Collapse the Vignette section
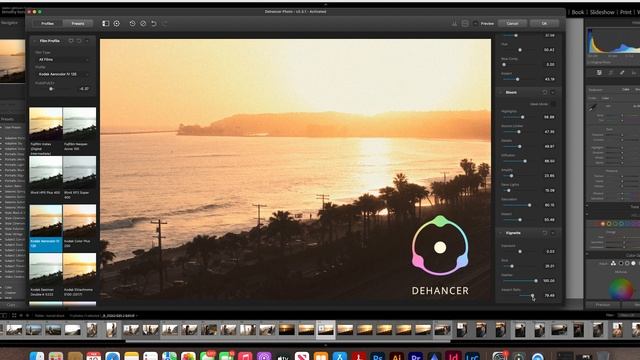The width and height of the screenshot is (640, 360). pyautogui.click(x=500, y=233)
